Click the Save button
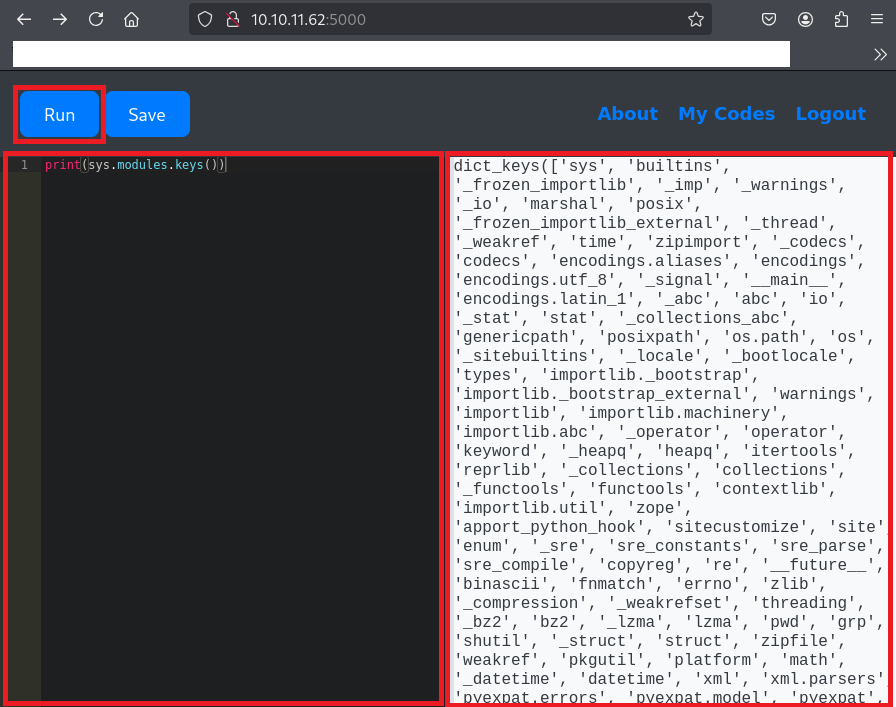The image size is (896, 707). pyautogui.click(x=147, y=114)
